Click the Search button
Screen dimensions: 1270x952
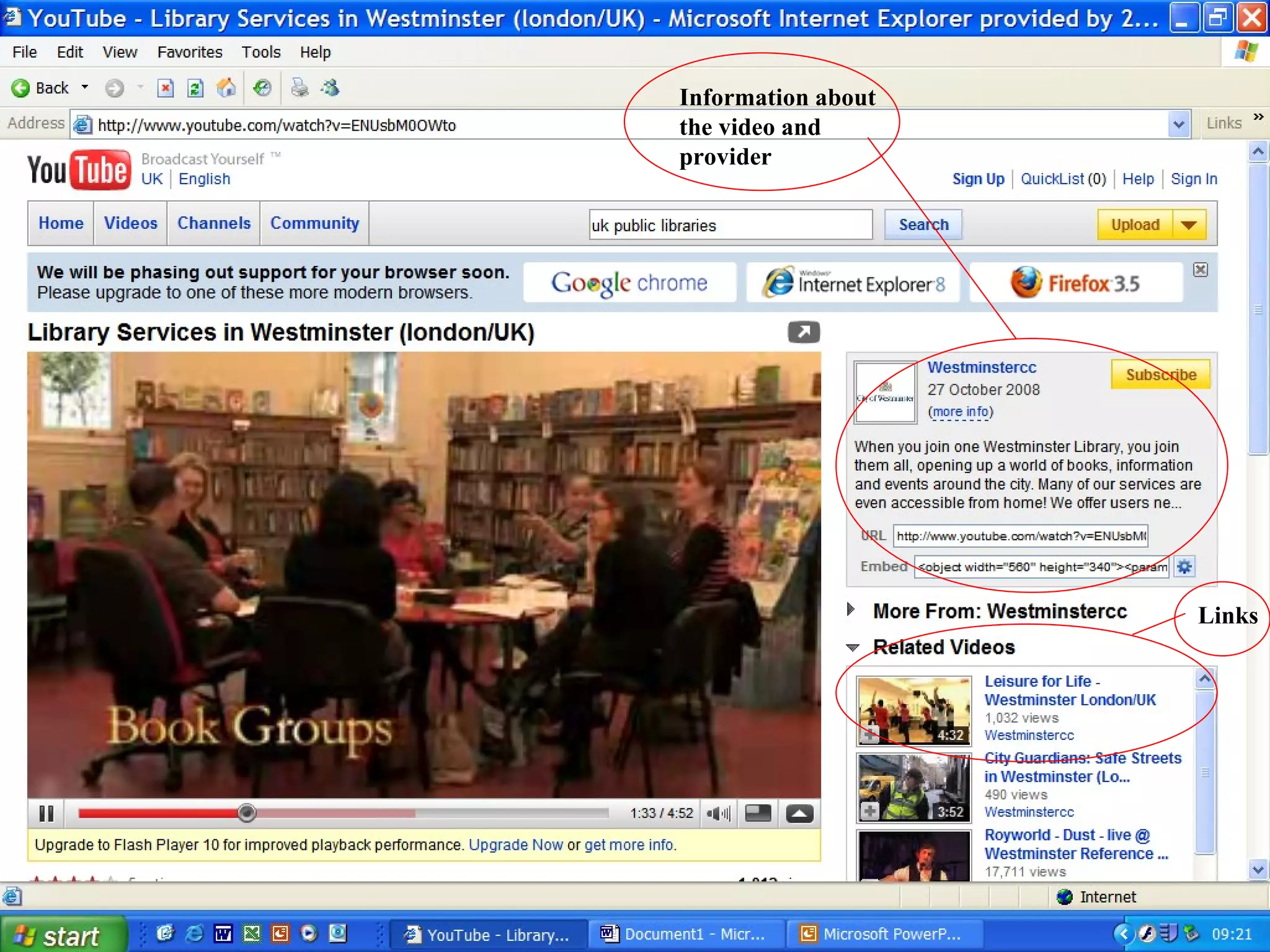click(x=923, y=224)
